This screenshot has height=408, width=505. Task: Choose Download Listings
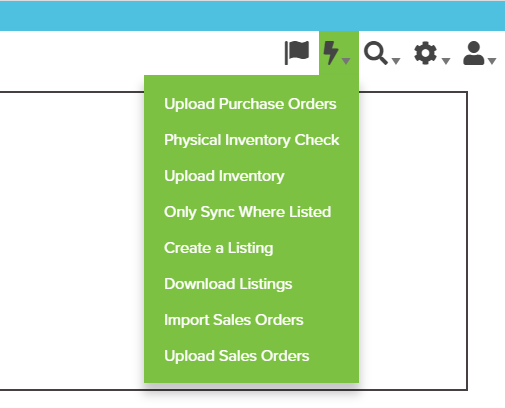pyautogui.click(x=228, y=284)
